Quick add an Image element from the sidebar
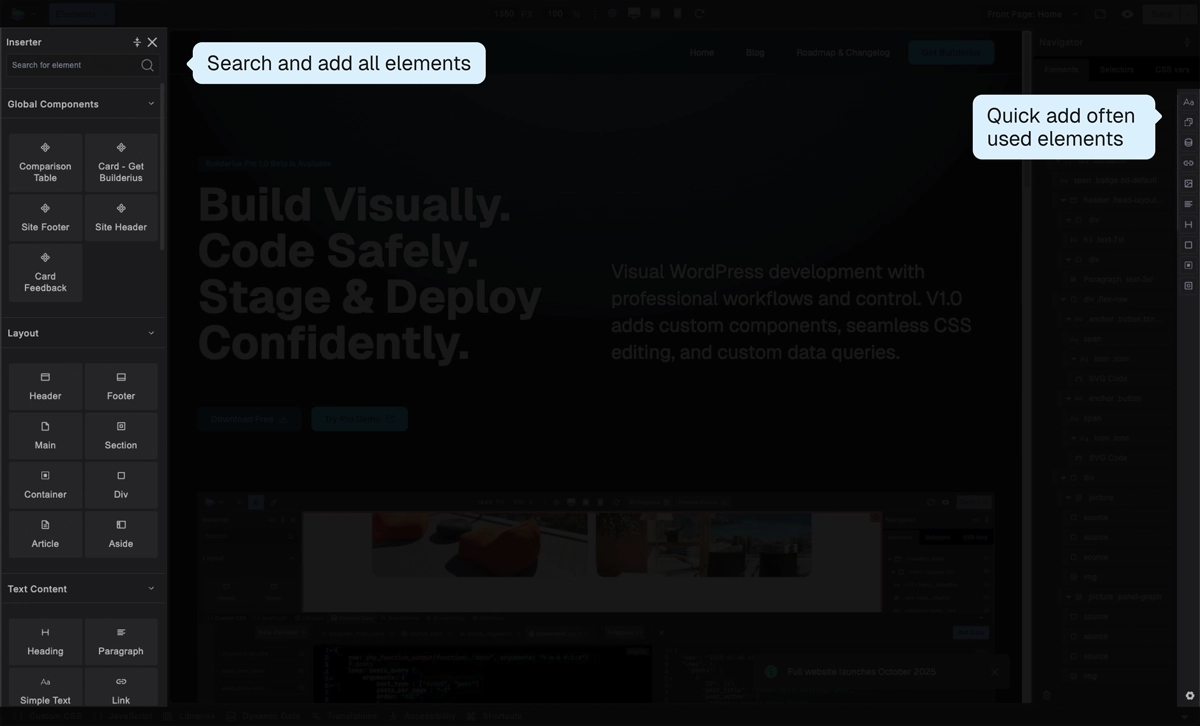The height and width of the screenshot is (726, 1200). coord(1188,182)
